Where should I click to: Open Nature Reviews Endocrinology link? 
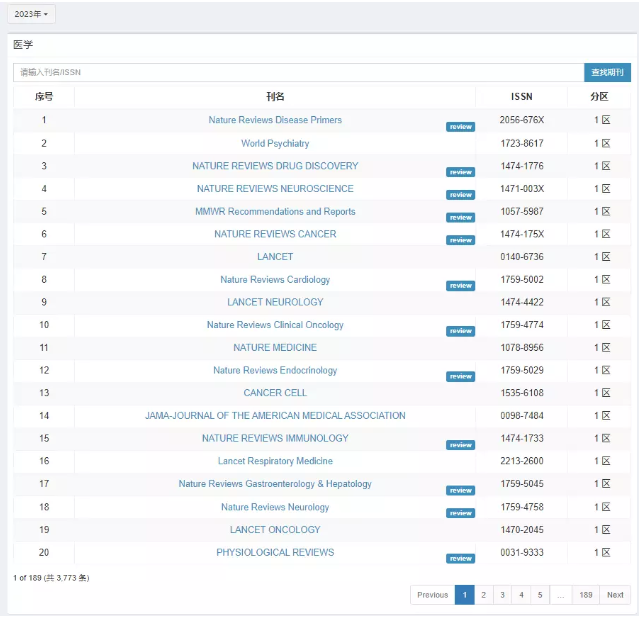(x=275, y=371)
